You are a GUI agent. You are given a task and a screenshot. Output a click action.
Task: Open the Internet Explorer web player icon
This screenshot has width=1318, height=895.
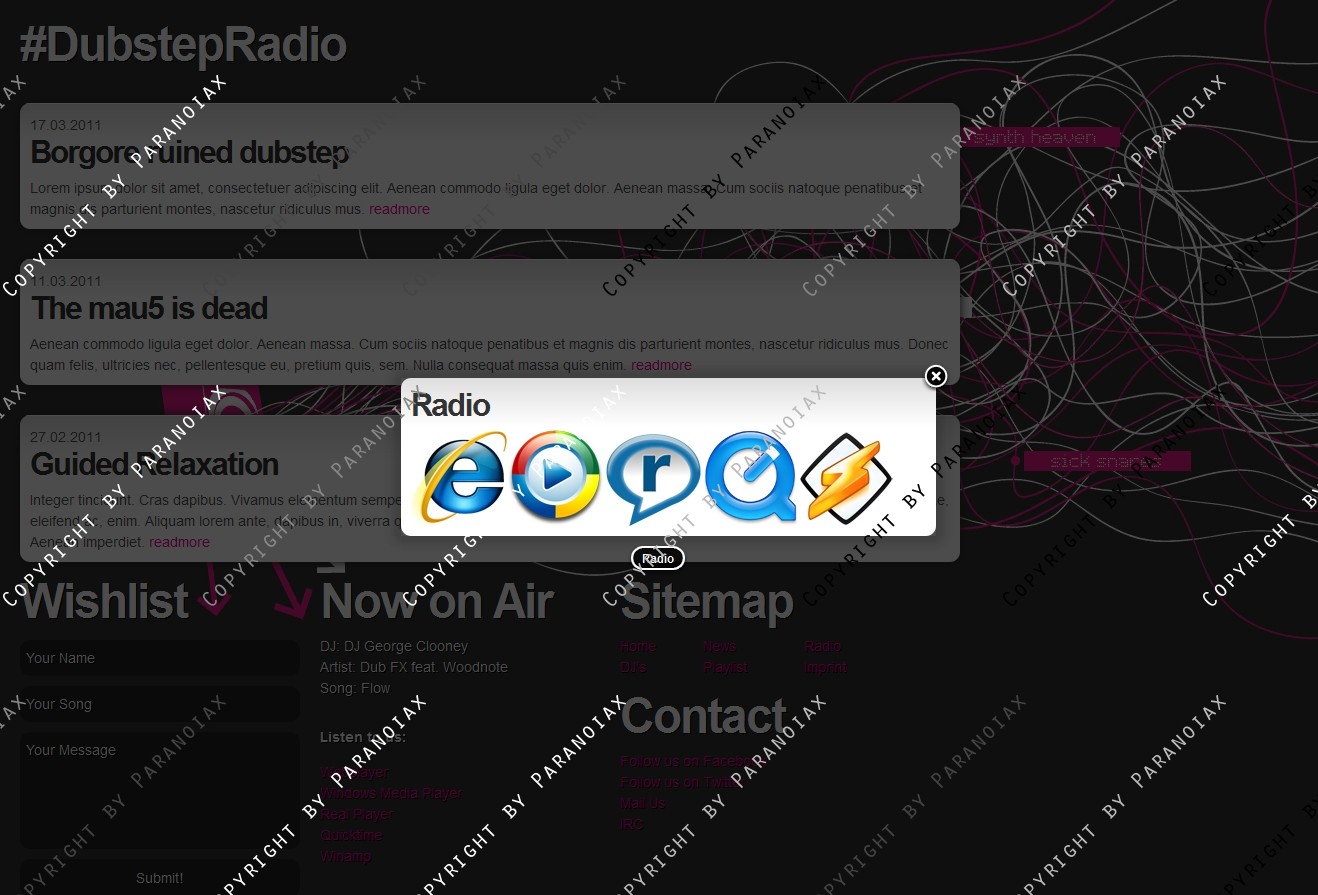click(x=462, y=477)
